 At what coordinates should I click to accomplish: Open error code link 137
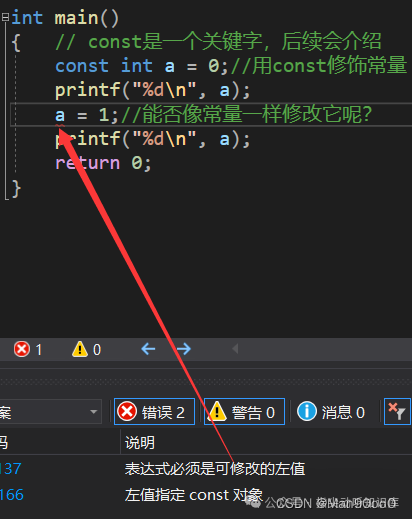point(10,469)
